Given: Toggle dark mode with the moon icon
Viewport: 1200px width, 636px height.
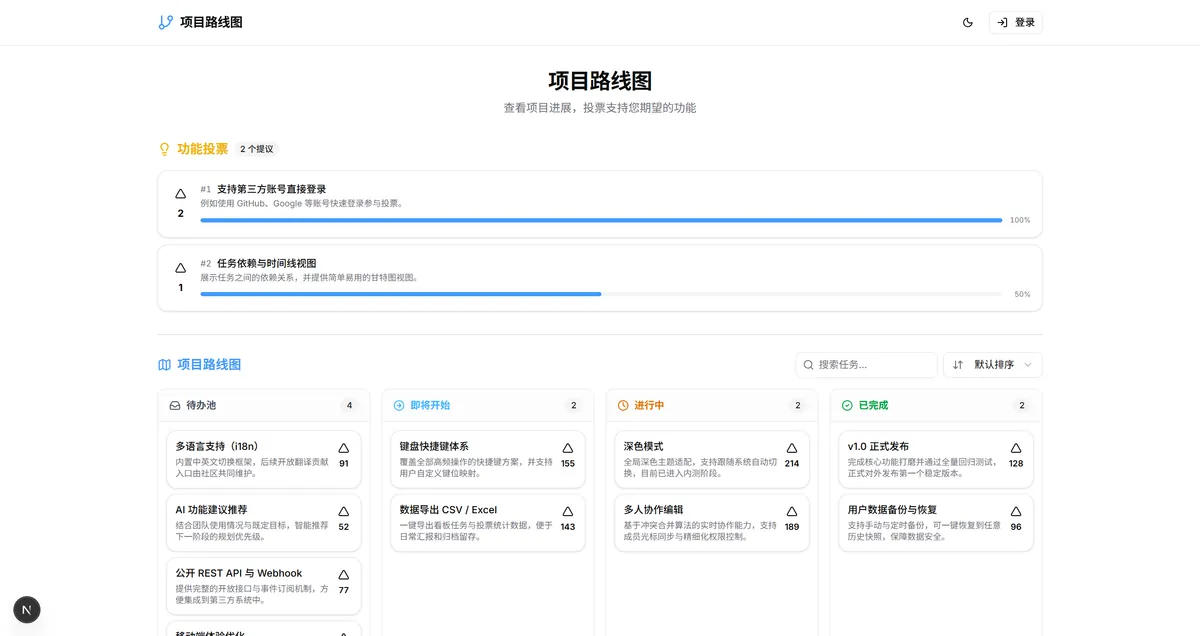Looking at the screenshot, I should (x=968, y=22).
